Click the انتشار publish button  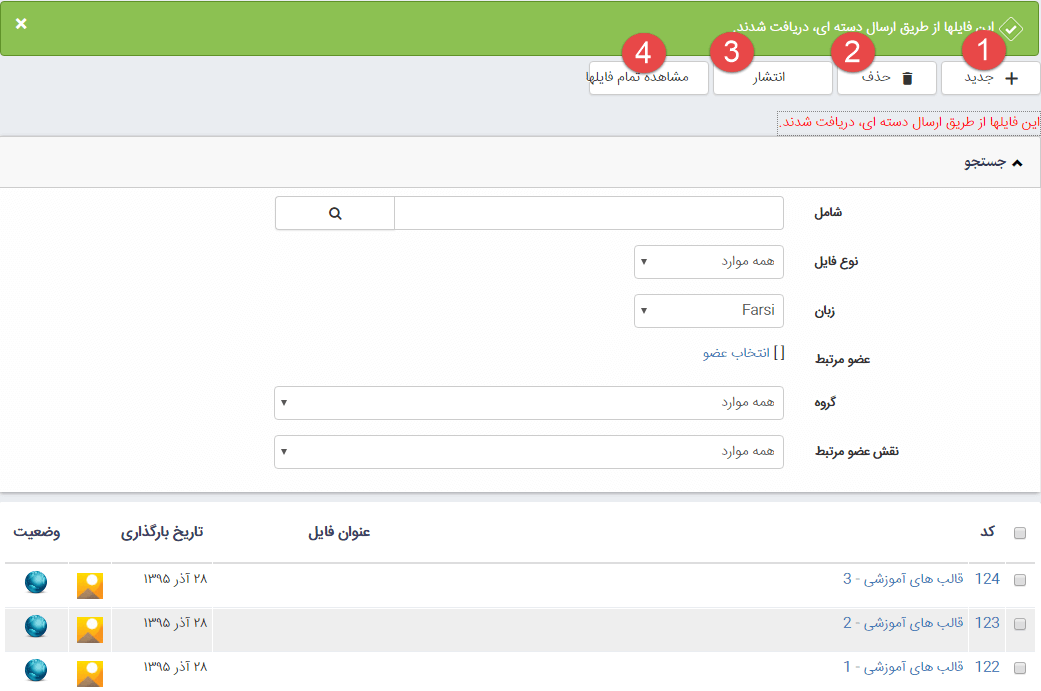(772, 78)
